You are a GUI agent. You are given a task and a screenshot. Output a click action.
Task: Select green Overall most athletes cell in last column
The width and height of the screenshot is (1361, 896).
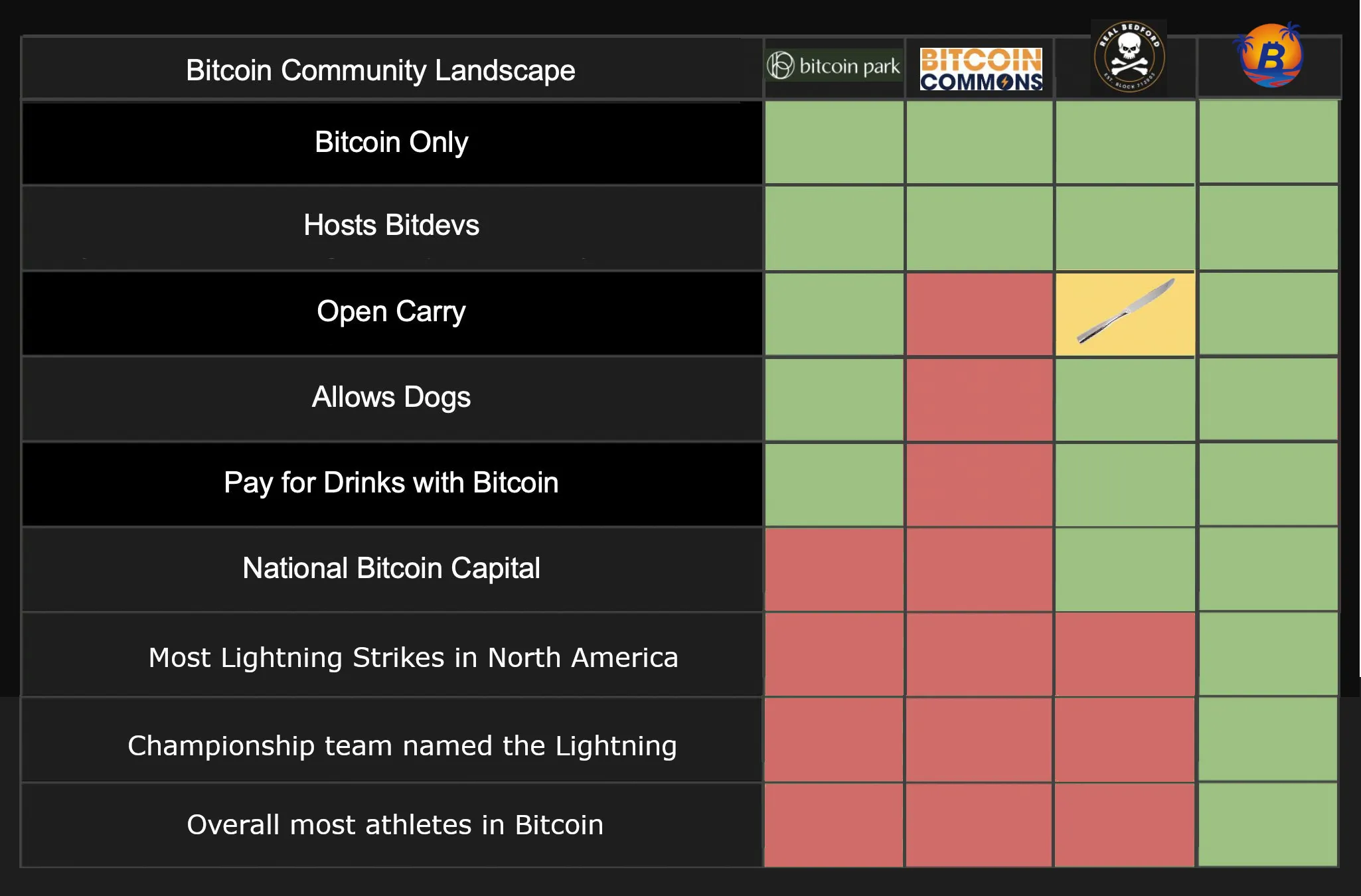point(1268,824)
